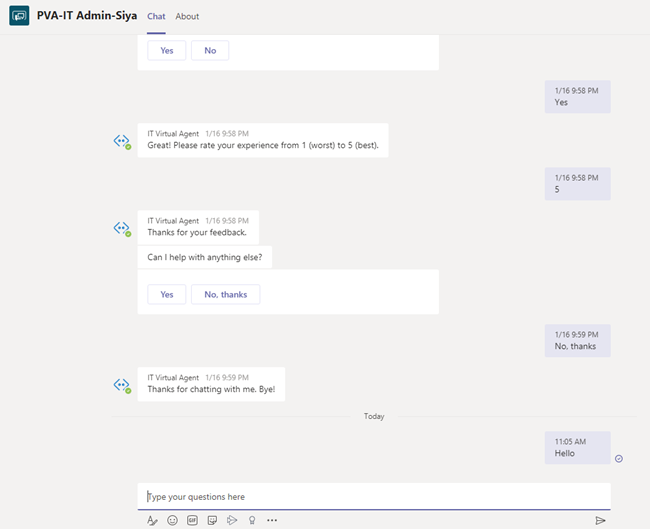Focus the 'Type your questions here' box

pyautogui.click(x=374, y=497)
